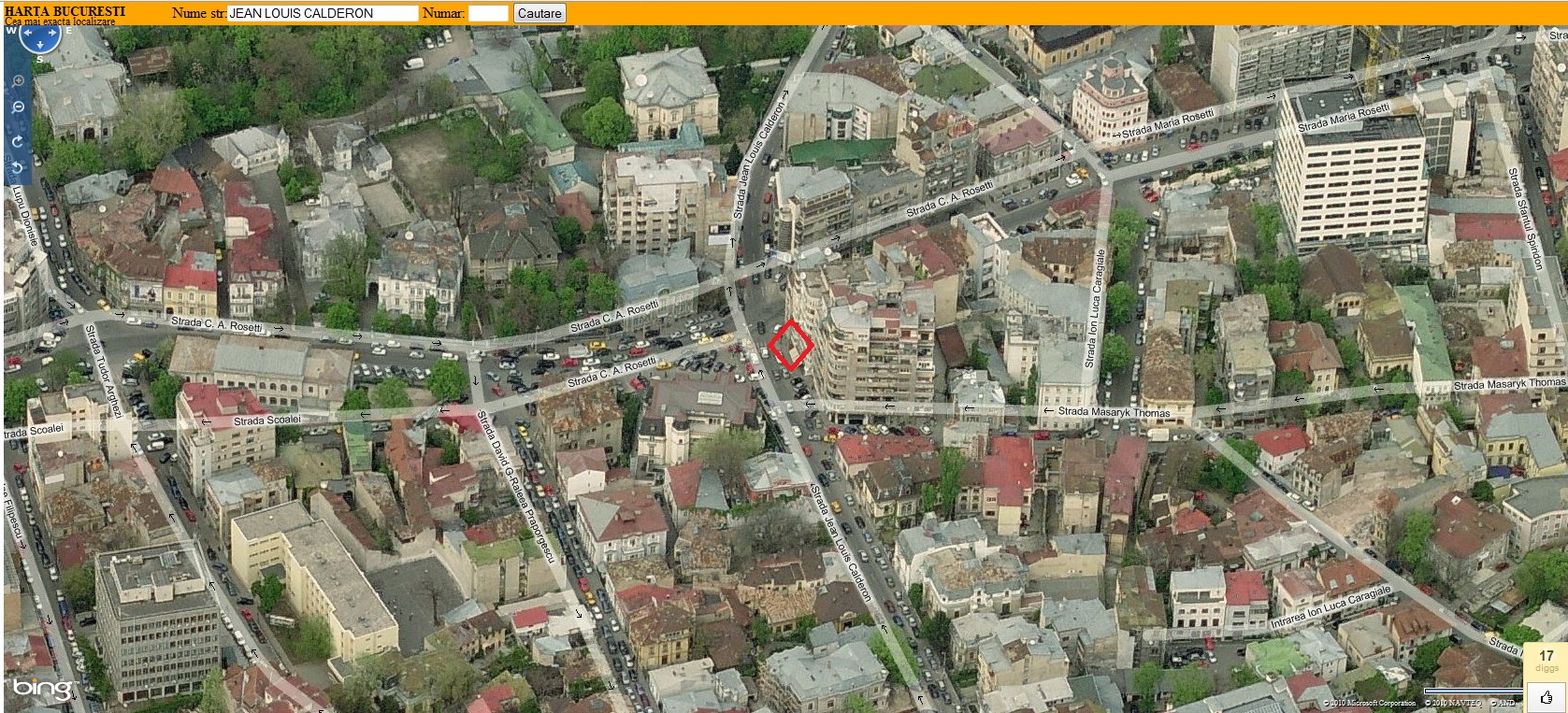The height and width of the screenshot is (713, 1568).
Task: Rotate map view clockwise
Action: pos(18,141)
